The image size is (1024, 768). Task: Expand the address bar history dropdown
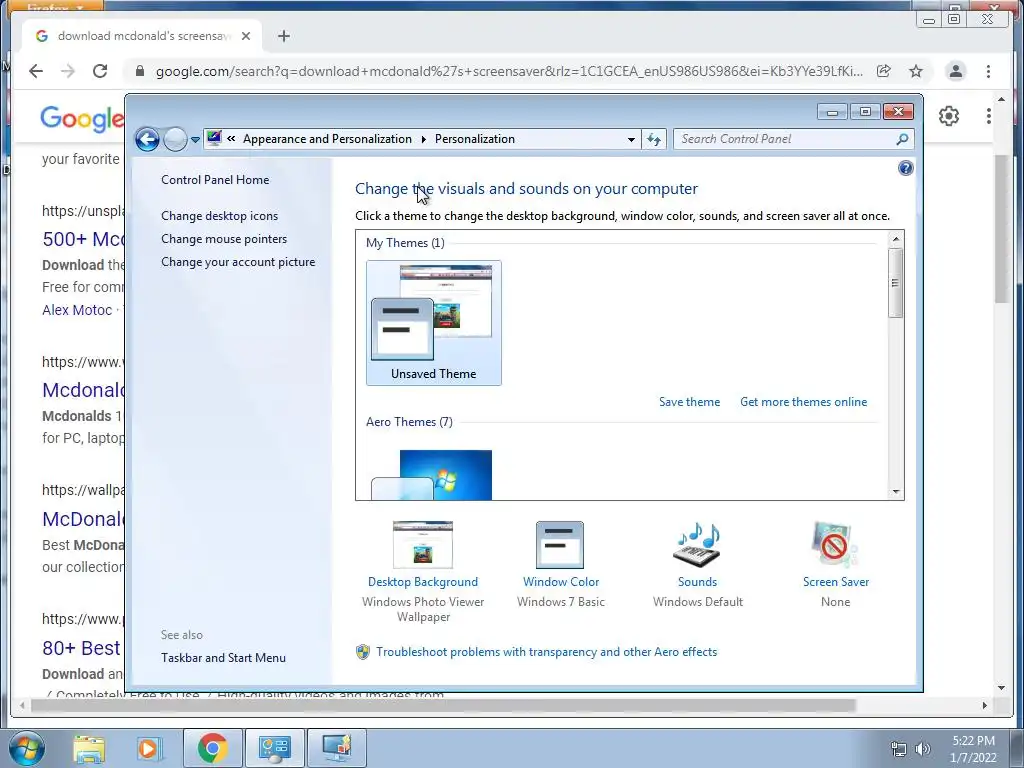(x=631, y=139)
